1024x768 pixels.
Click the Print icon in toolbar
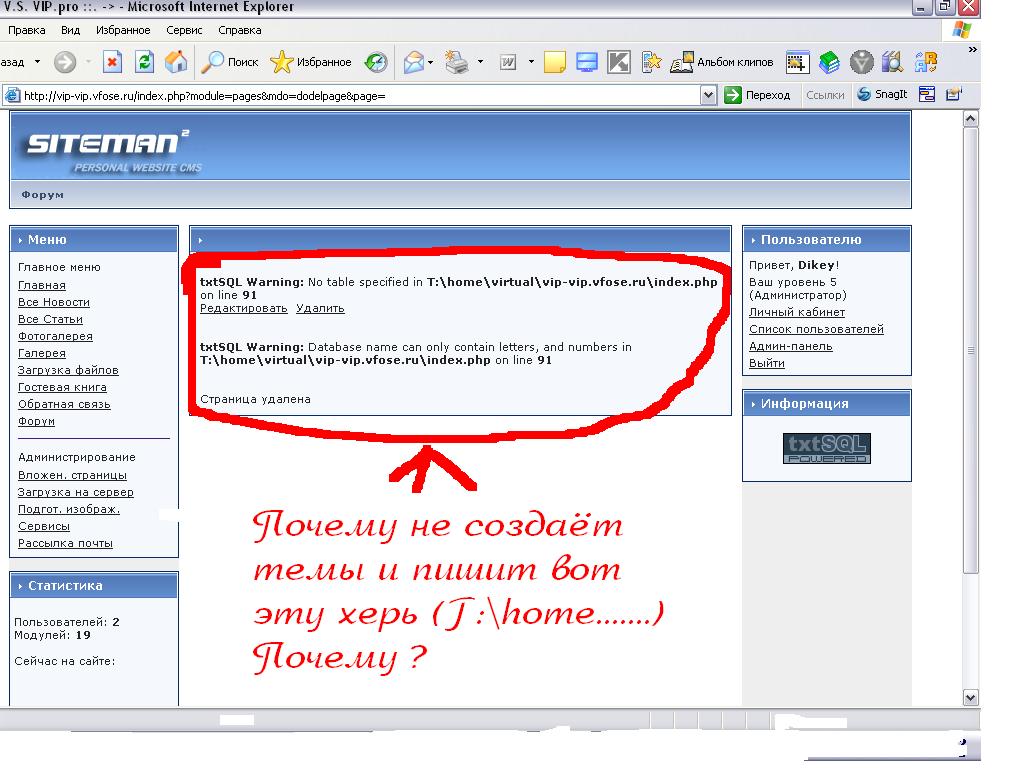pyautogui.click(x=456, y=62)
